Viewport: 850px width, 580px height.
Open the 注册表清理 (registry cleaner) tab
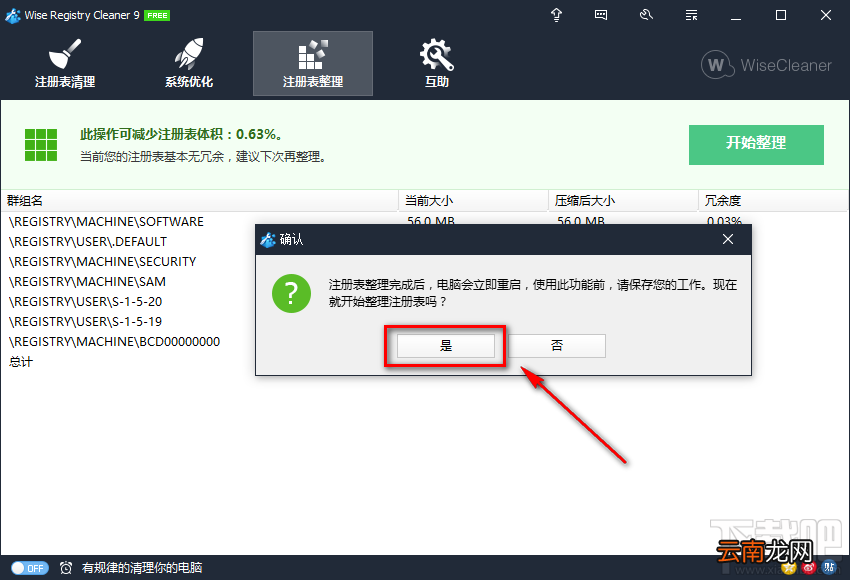(x=65, y=63)
